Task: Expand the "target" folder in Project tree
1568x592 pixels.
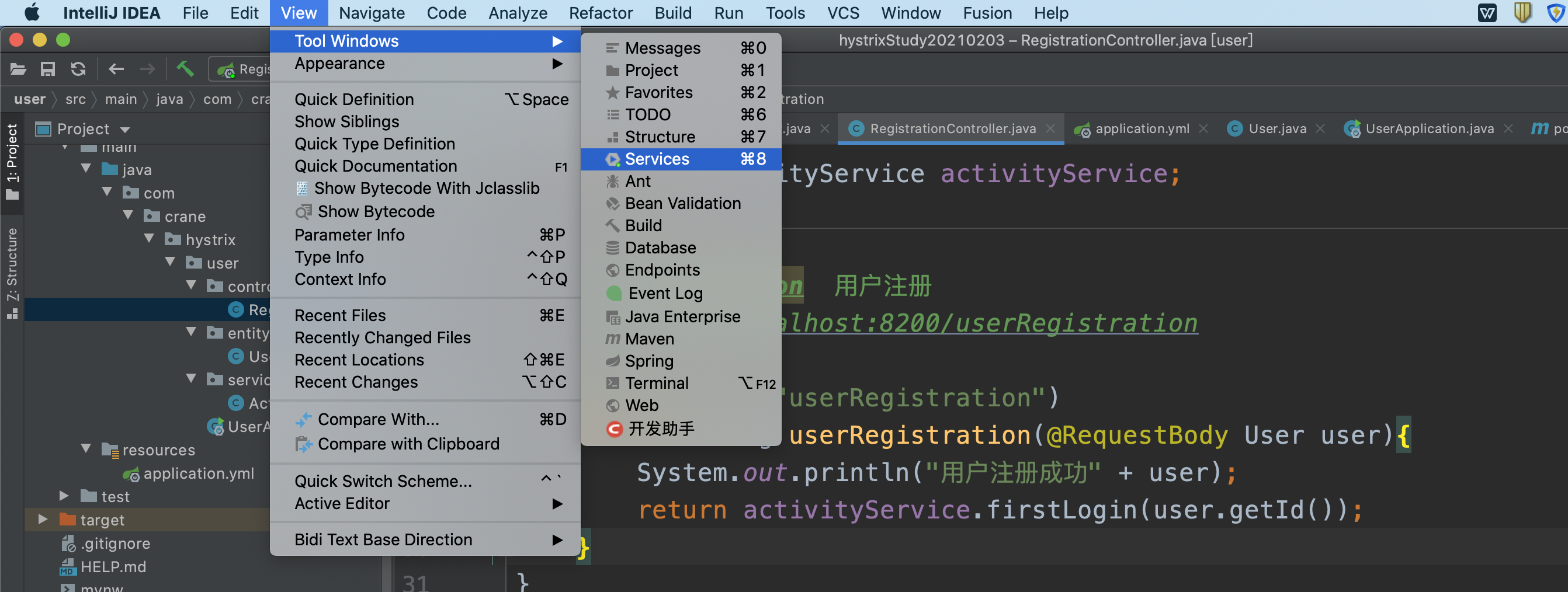Action: [x=43, y=519]
